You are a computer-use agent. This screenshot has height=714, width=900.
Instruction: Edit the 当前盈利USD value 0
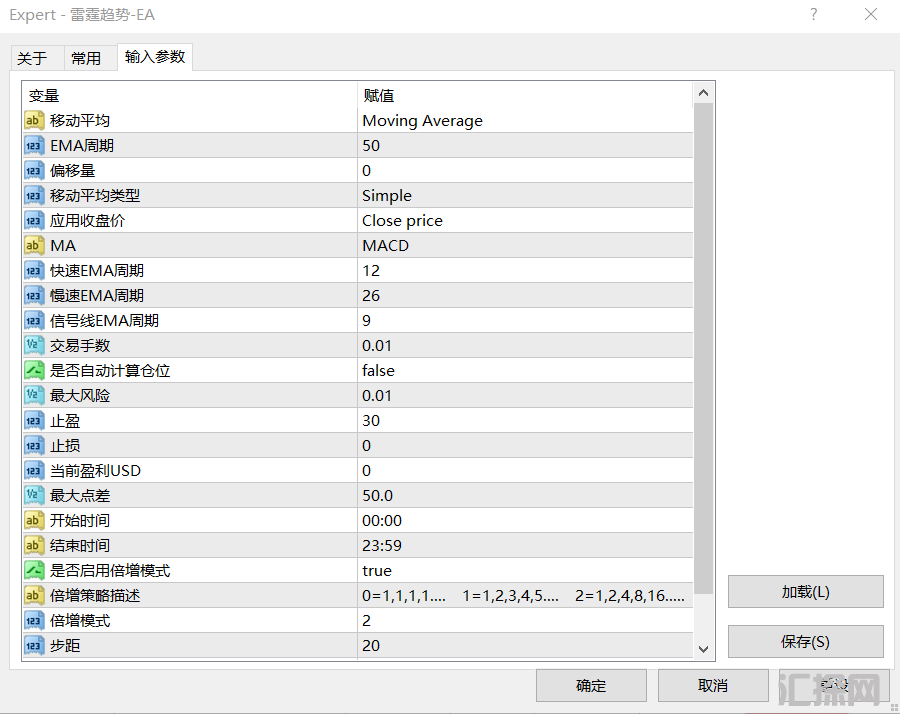coord(525,471)
